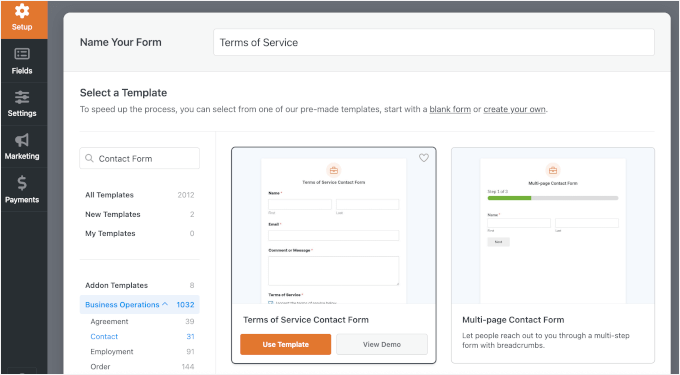Select New Templates category
Image resolution: width=680 pixels, height=375 pixels.
(140, 214)
